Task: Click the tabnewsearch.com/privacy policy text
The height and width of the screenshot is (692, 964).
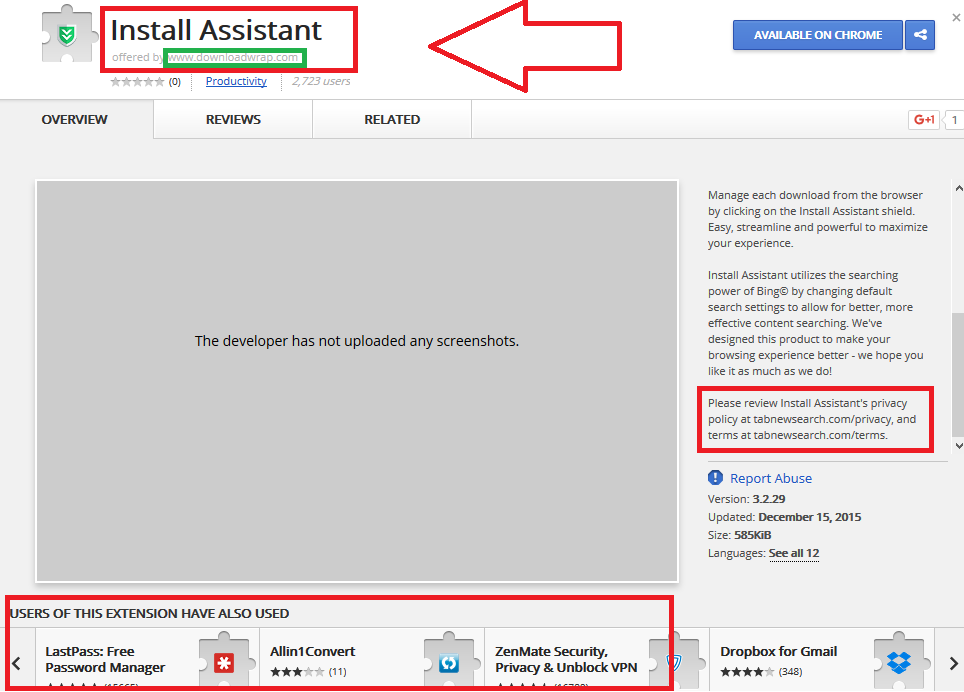Action: pos(823,419)
